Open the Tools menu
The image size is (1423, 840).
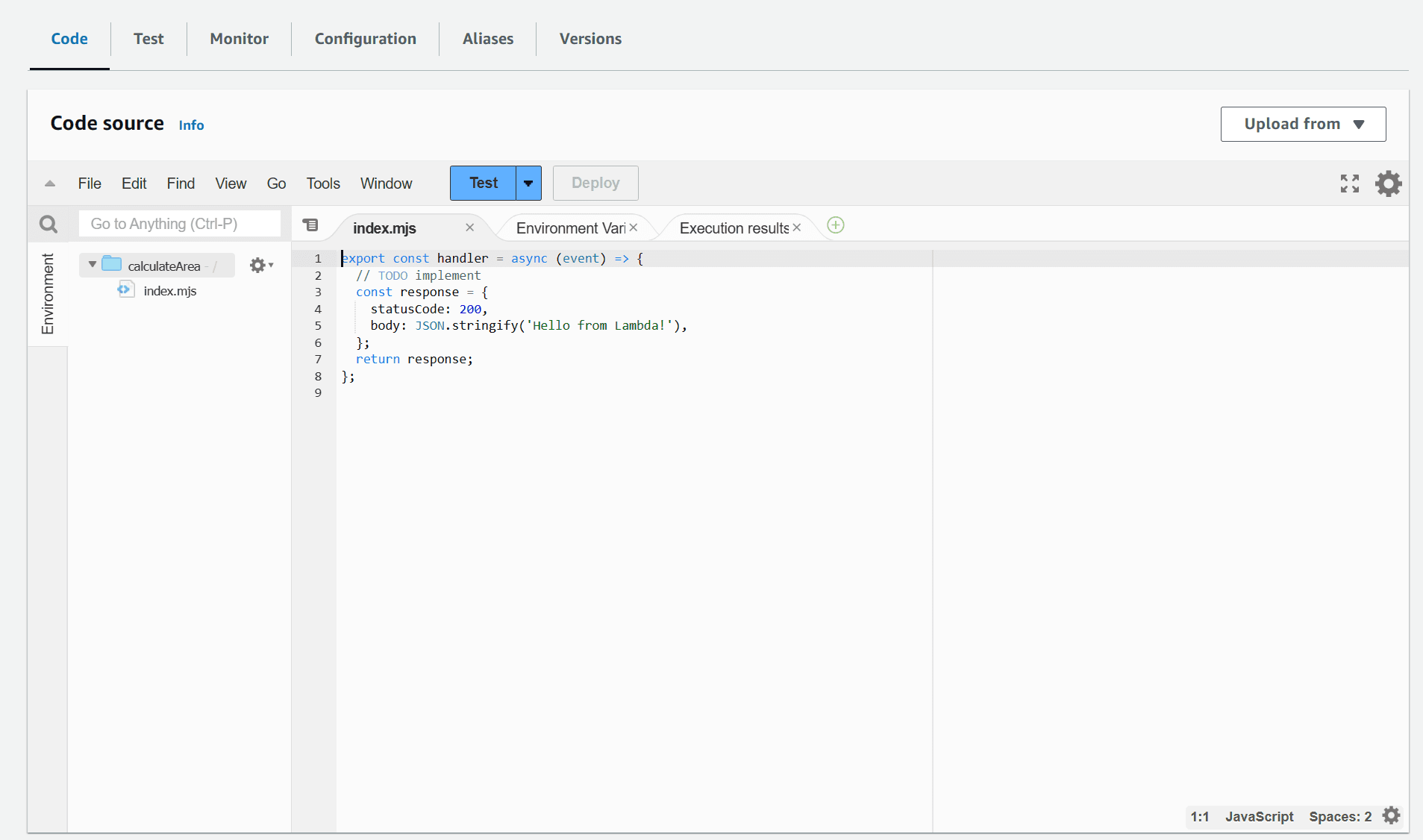click(323, 184)
